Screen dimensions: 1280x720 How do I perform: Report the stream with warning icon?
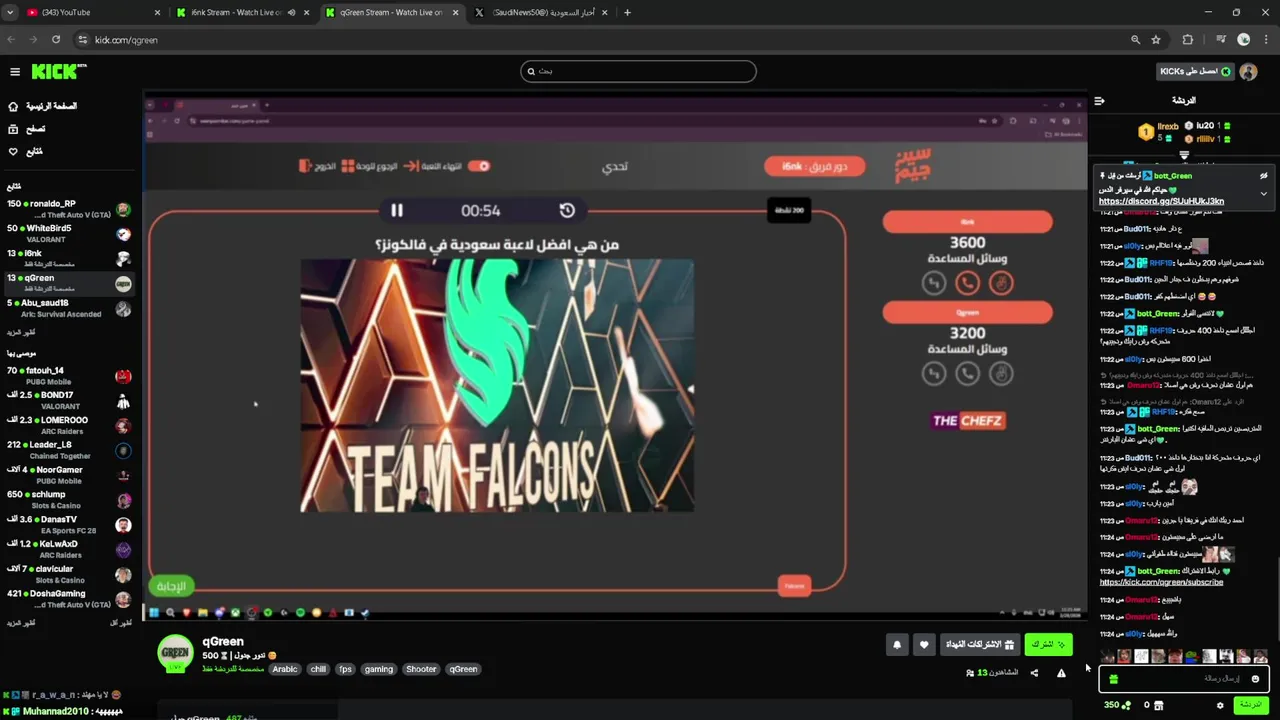tap(1061, 673)
